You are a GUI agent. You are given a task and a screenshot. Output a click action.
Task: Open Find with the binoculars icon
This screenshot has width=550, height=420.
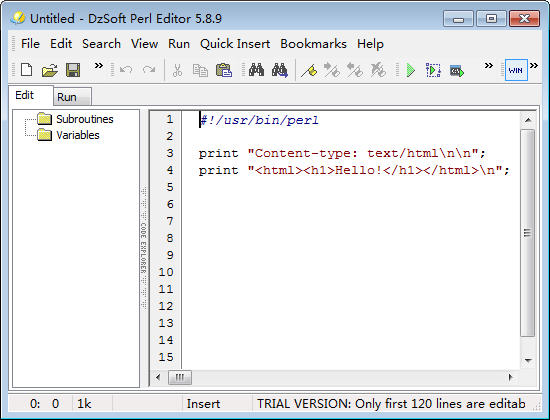coord(256,70)
